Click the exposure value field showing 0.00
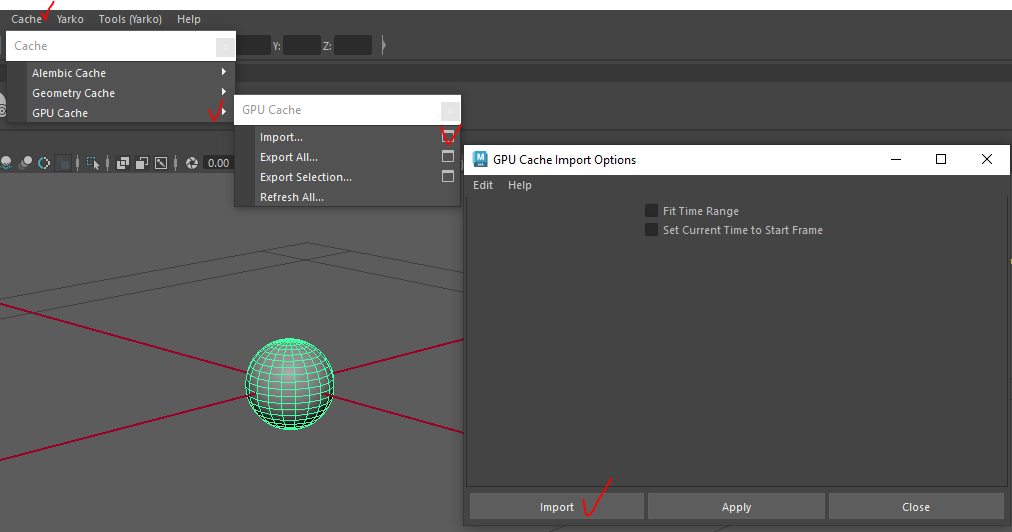Screen dimensions: 1012x532 coord(217,163)
